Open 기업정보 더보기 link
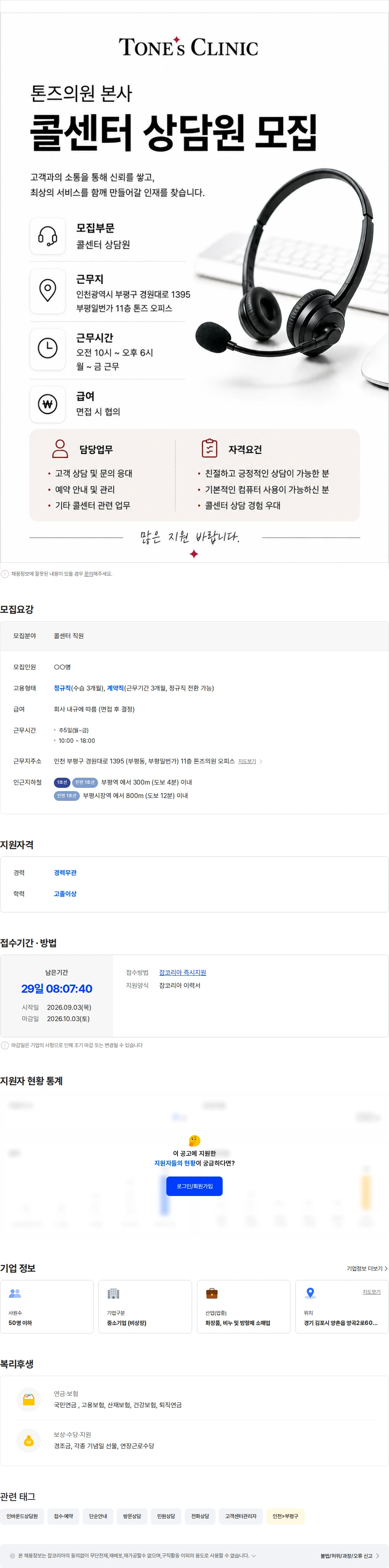 tap(366, 1269)
